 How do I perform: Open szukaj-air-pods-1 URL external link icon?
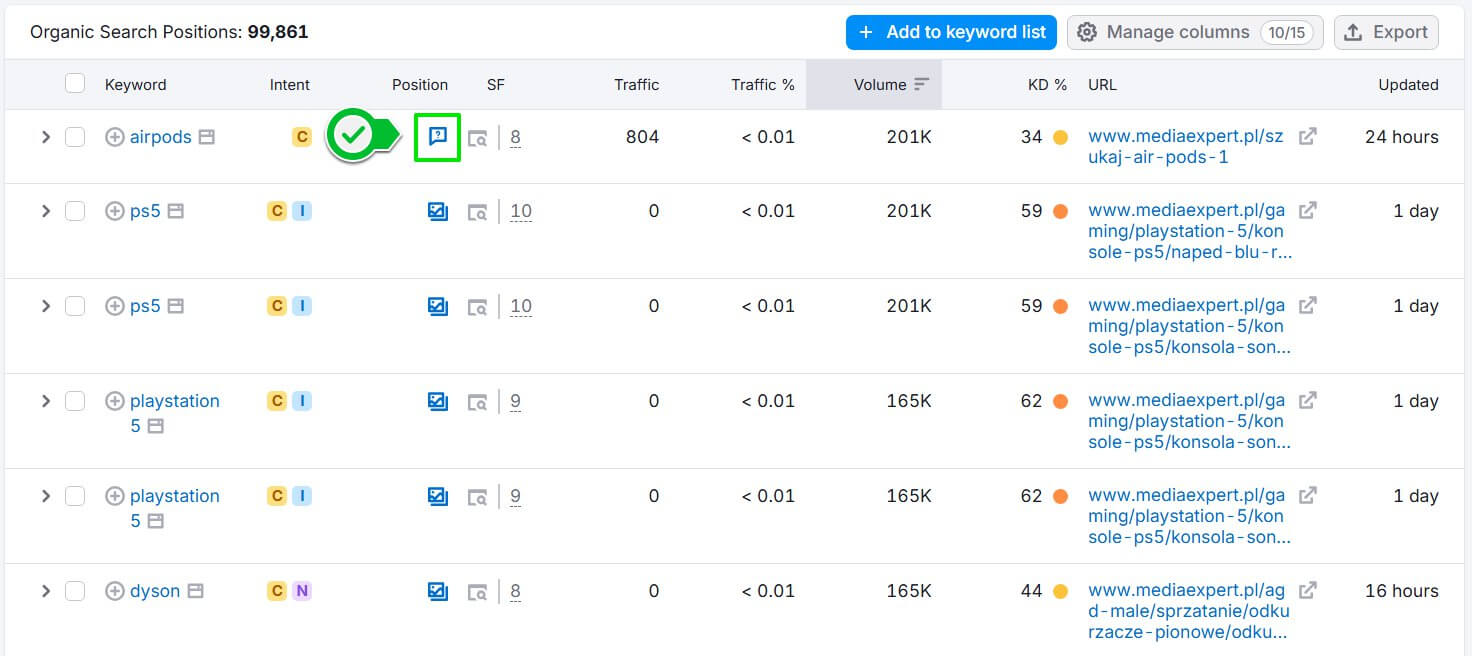pyautogui.click(x=1307, y=137)
